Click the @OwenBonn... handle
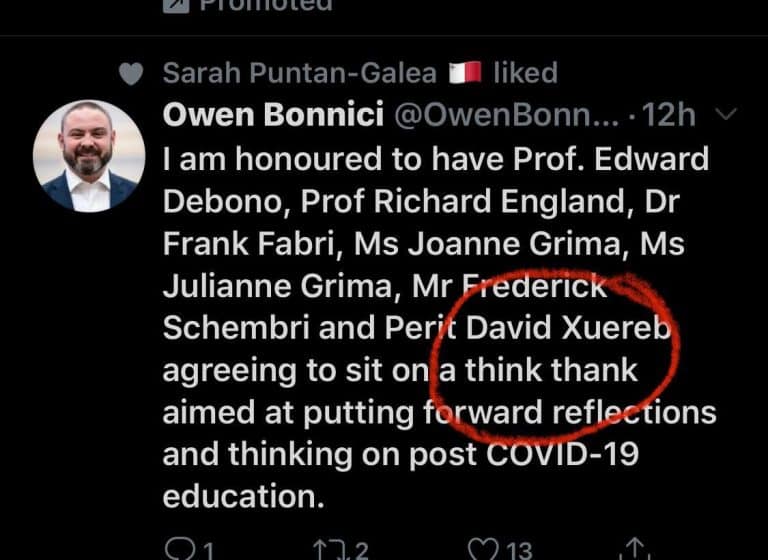 pyautogui.click(x=507, y=116)
